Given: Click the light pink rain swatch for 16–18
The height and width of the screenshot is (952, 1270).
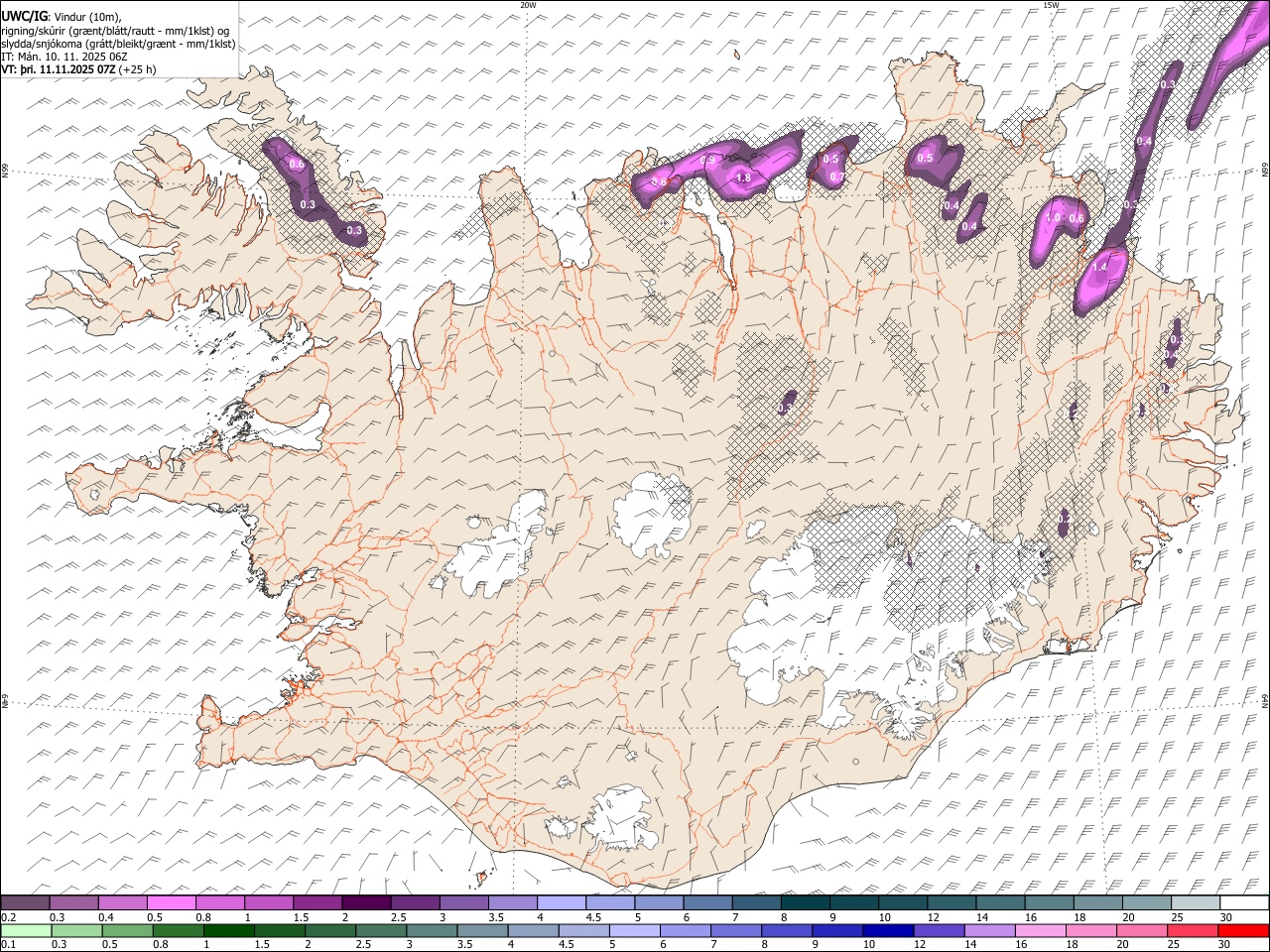Looking at the screenshot, I should [1041, 930].
